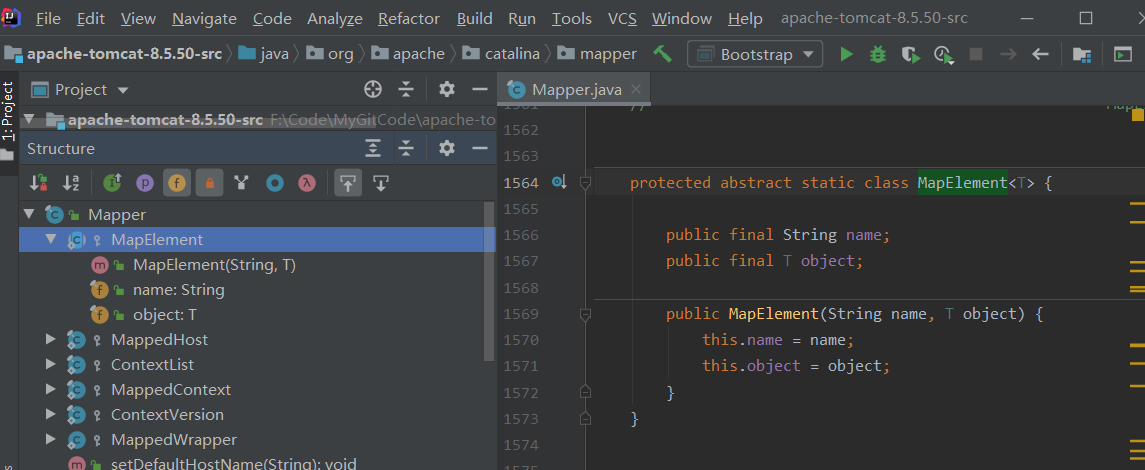This screenshot has width=1145, height=470.
Task: Expand the MappedContext node
Action: tap(50, 390)
